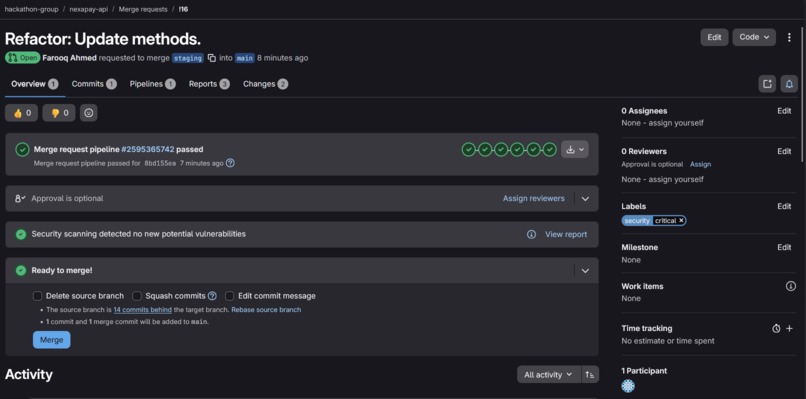Open Merge requests breadcrumb
806x399 pixels.
click(143, 9)
